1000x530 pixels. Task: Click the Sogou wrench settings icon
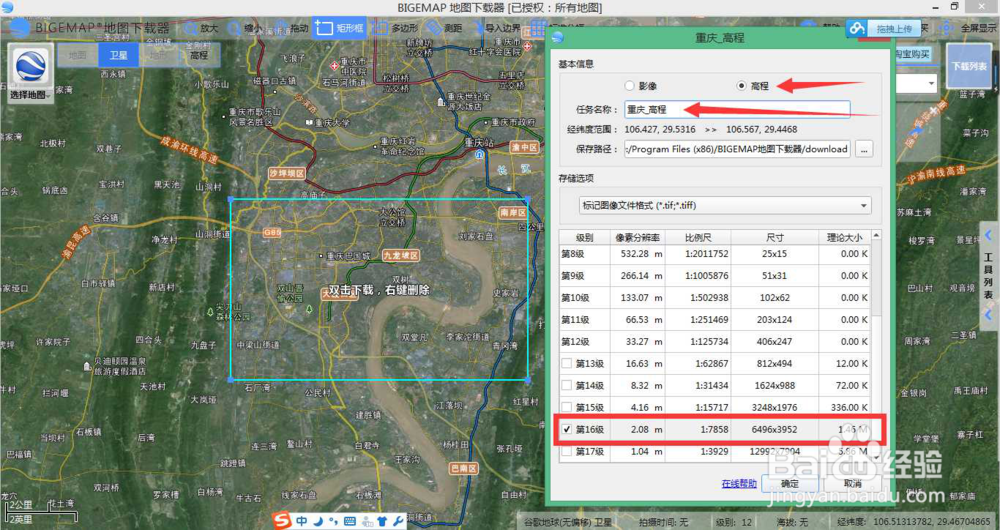tap(398, 520)
